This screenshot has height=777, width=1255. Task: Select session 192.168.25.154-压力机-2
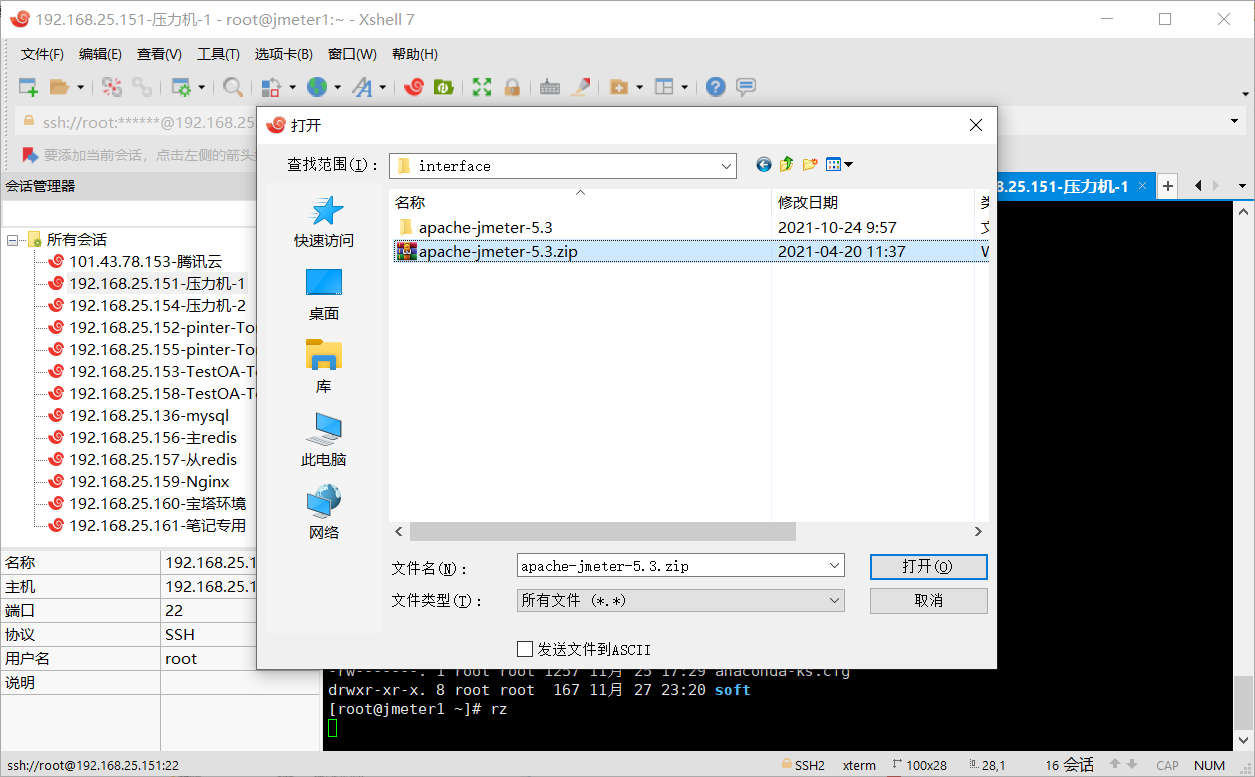pos(157,306)
